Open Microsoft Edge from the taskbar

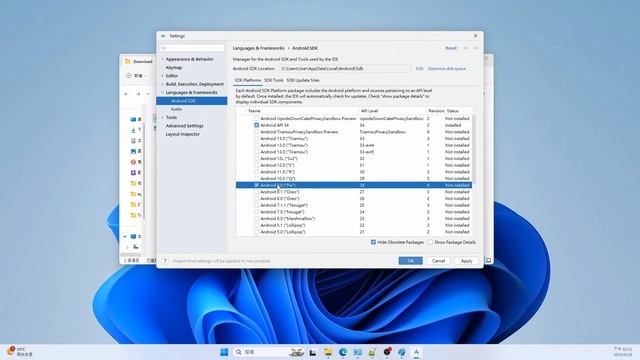(x=342, y=352)
